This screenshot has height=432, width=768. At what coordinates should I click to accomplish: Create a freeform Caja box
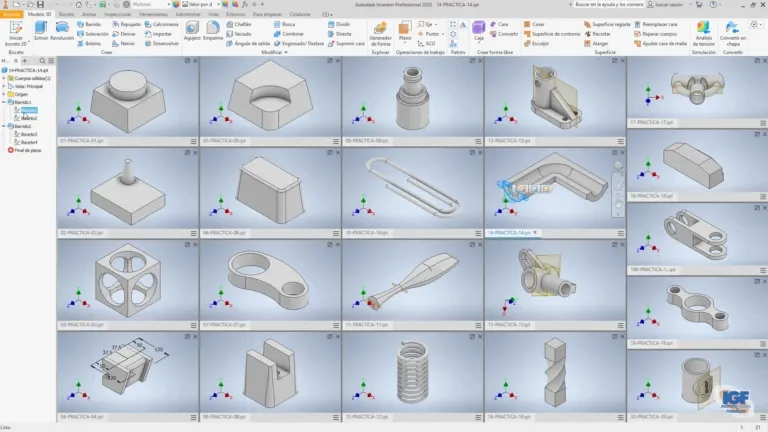tap(479, 30)
